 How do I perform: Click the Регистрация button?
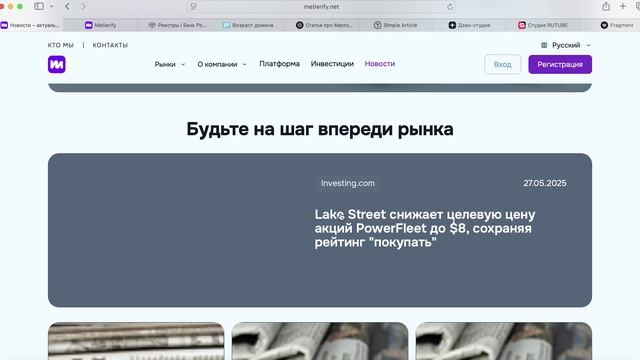(x=560, y=64)
